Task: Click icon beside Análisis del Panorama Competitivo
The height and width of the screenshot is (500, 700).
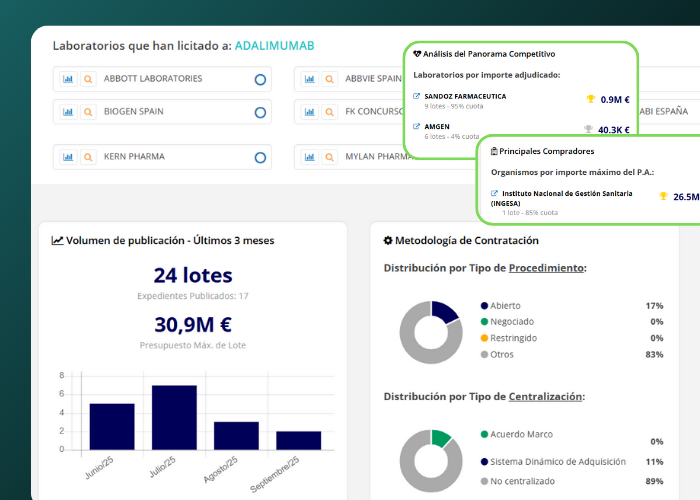Action: pyautogui.click(x=417, y=54)
